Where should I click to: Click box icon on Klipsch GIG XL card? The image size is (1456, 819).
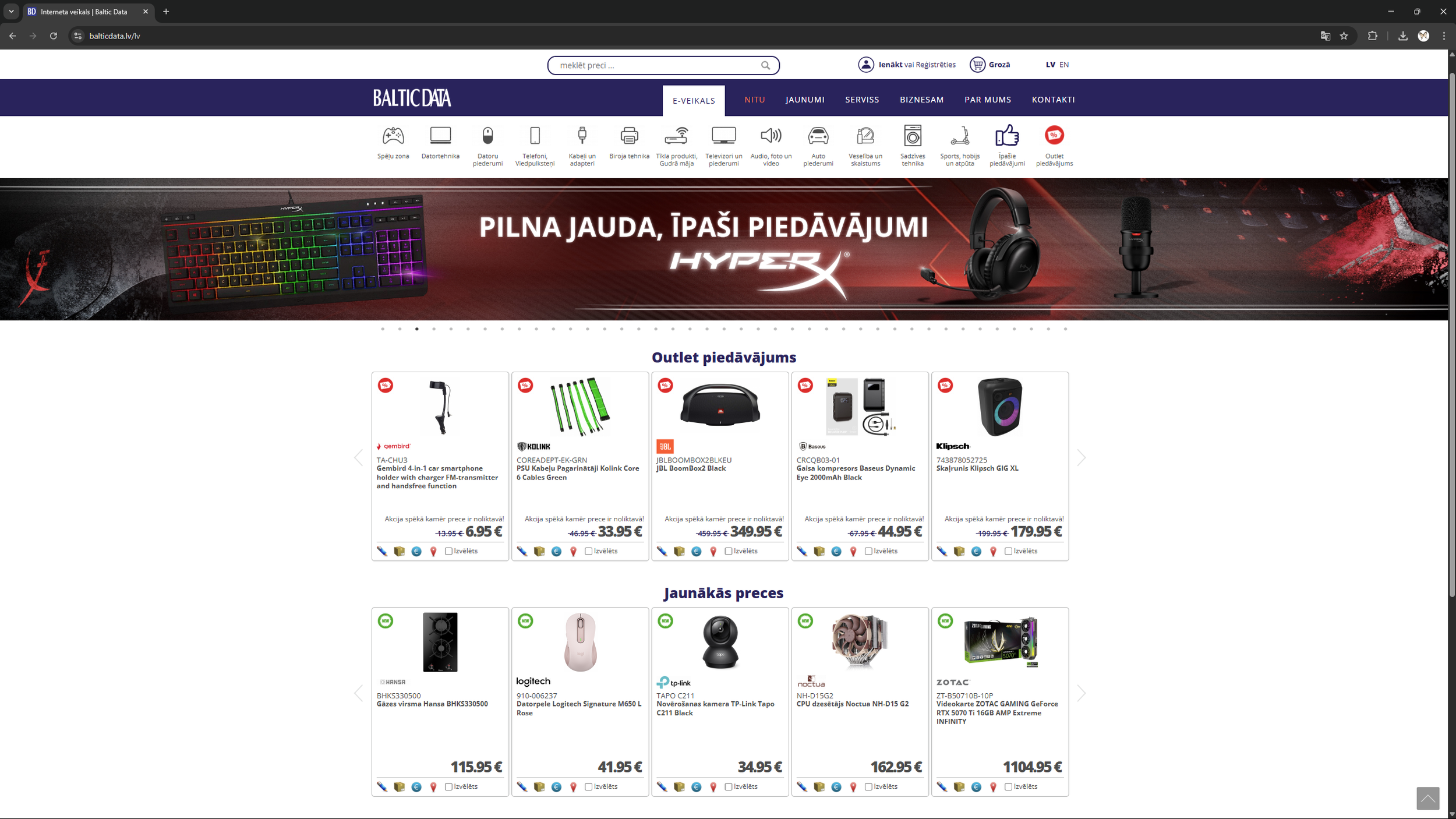tap(959, 551)
